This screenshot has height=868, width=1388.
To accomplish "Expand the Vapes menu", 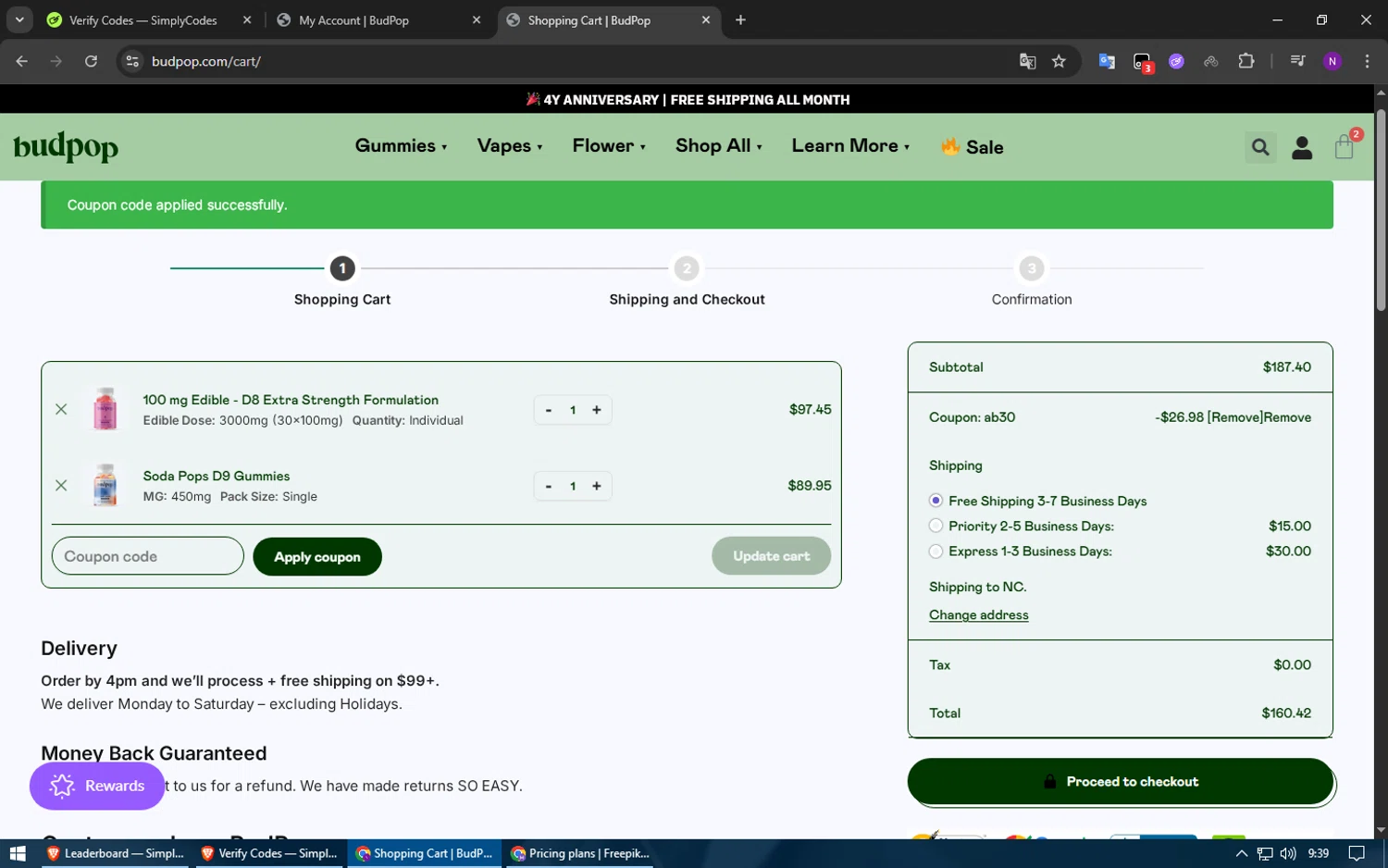I will click(510, 146).
